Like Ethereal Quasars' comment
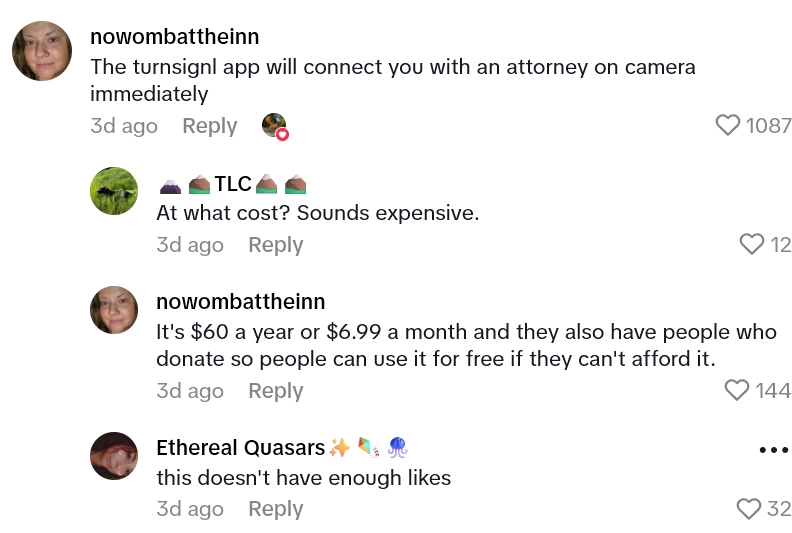The image size is (792, 533). pyautogui.click(x=749, y=509)
